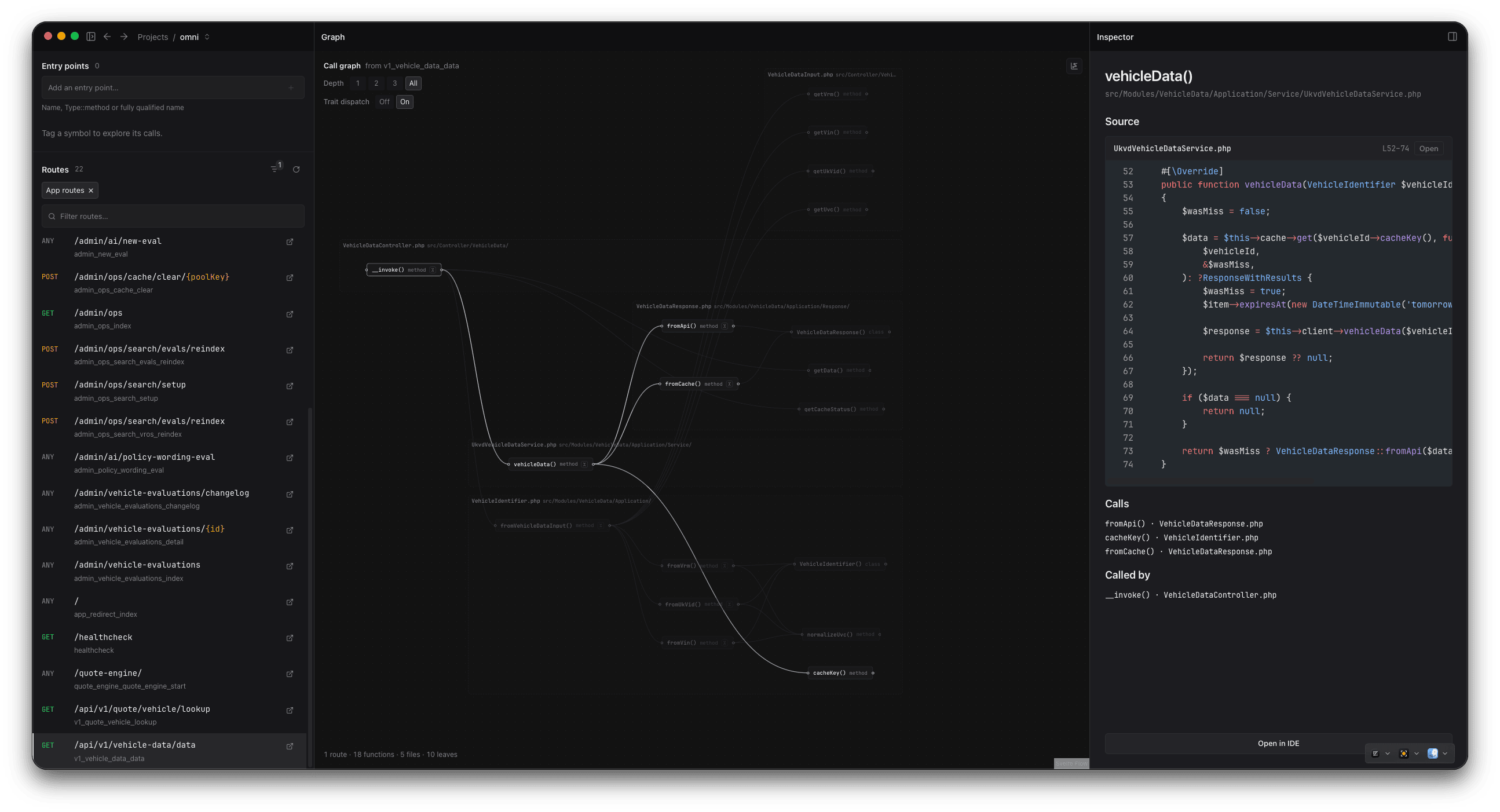
Task: Open external link for /api/v1/vehicle-data/data
Action: 290,746
